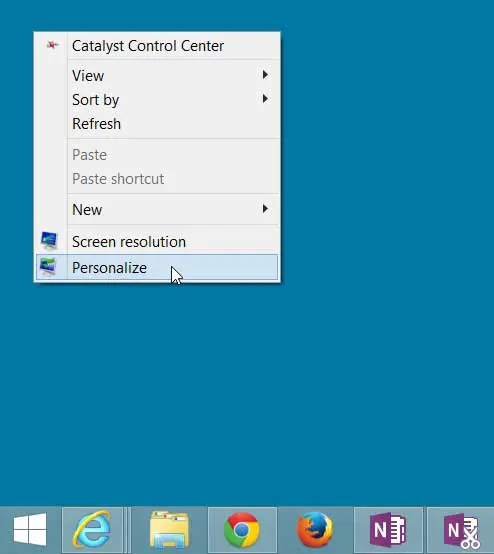
Task: Choose Refresh in the context menu
Action: [x=157, y=124]
